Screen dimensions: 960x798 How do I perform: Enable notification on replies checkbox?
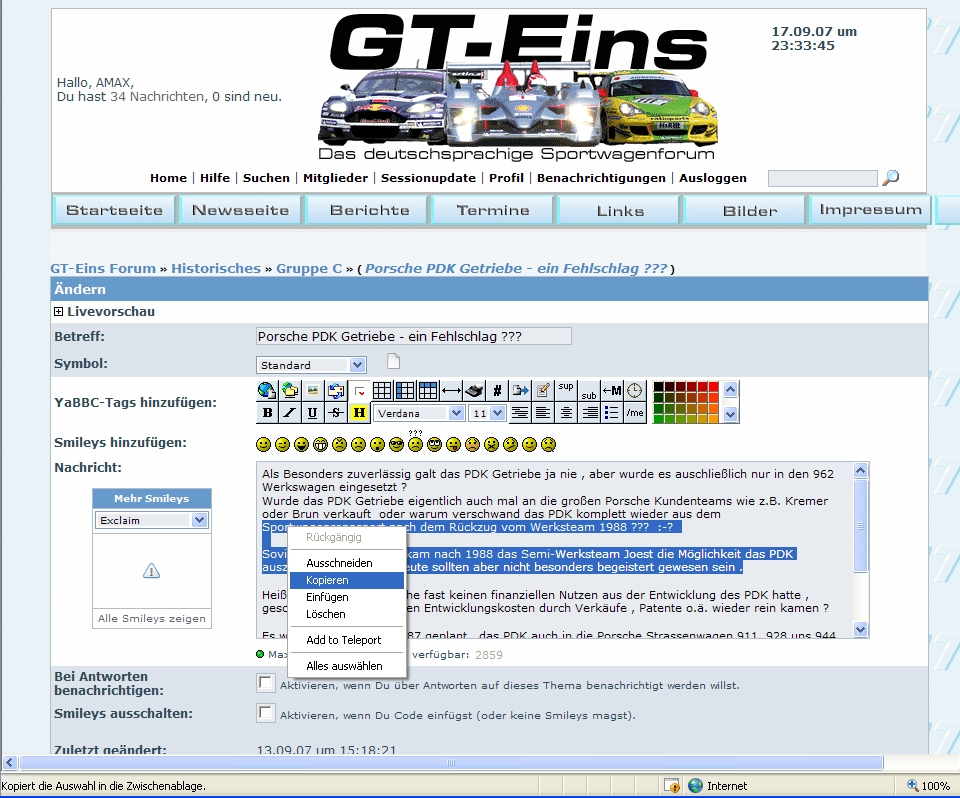click(266, 683)
